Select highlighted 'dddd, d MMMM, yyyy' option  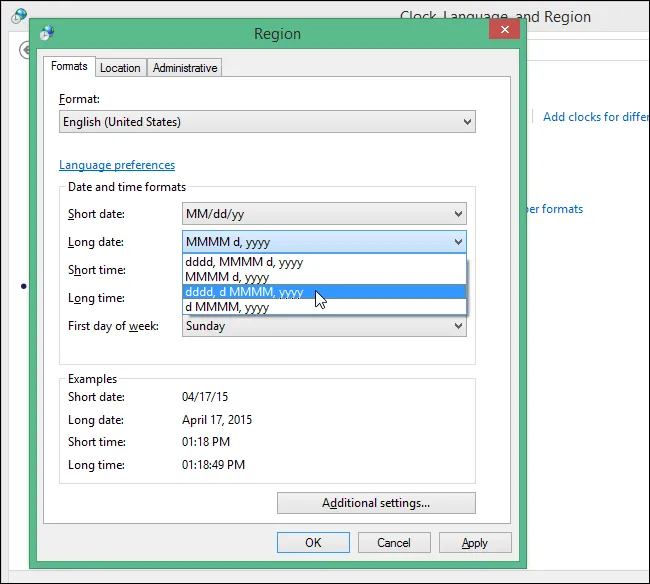[x=324, y=292]
